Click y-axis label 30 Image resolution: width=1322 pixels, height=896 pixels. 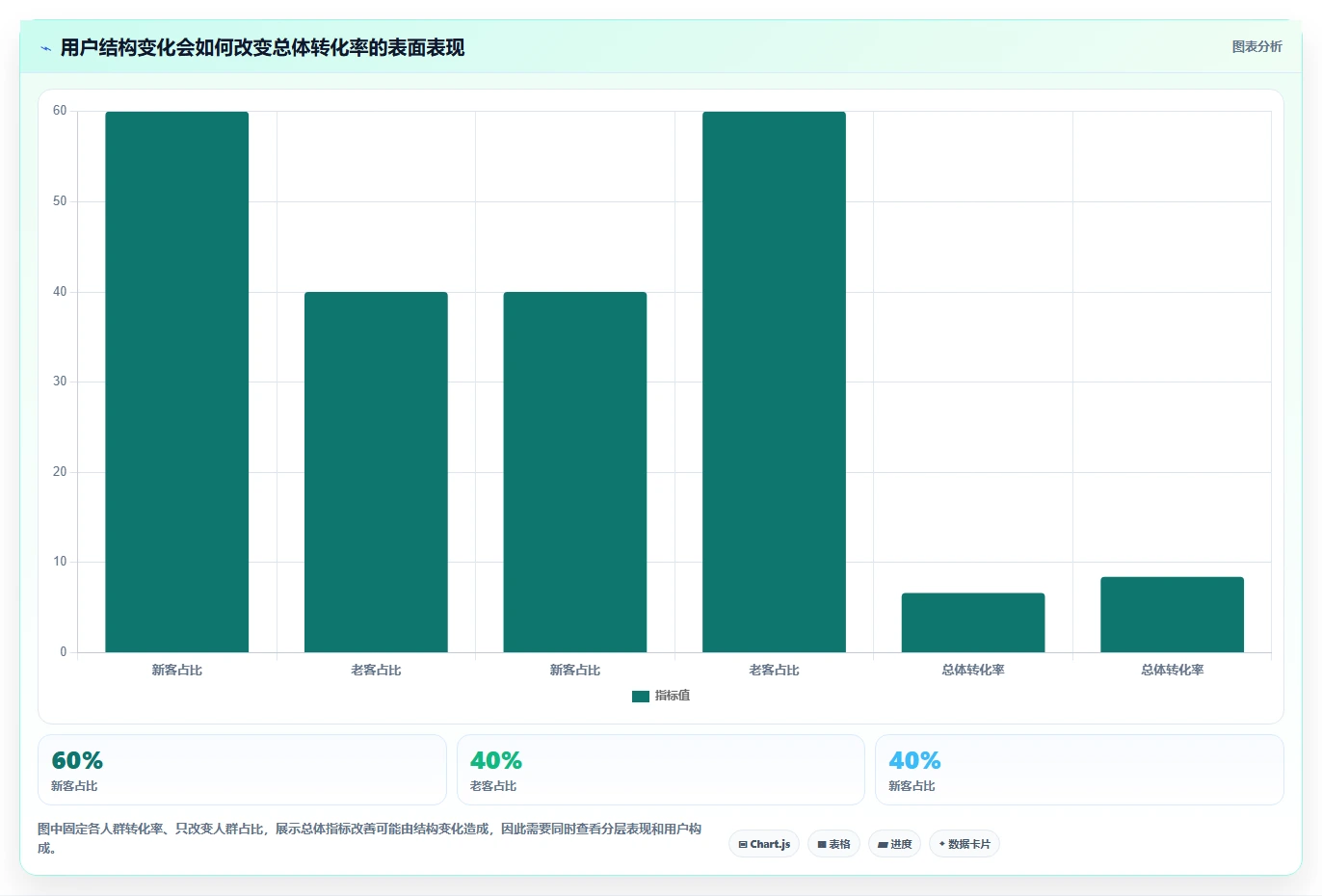click(60, 382)
